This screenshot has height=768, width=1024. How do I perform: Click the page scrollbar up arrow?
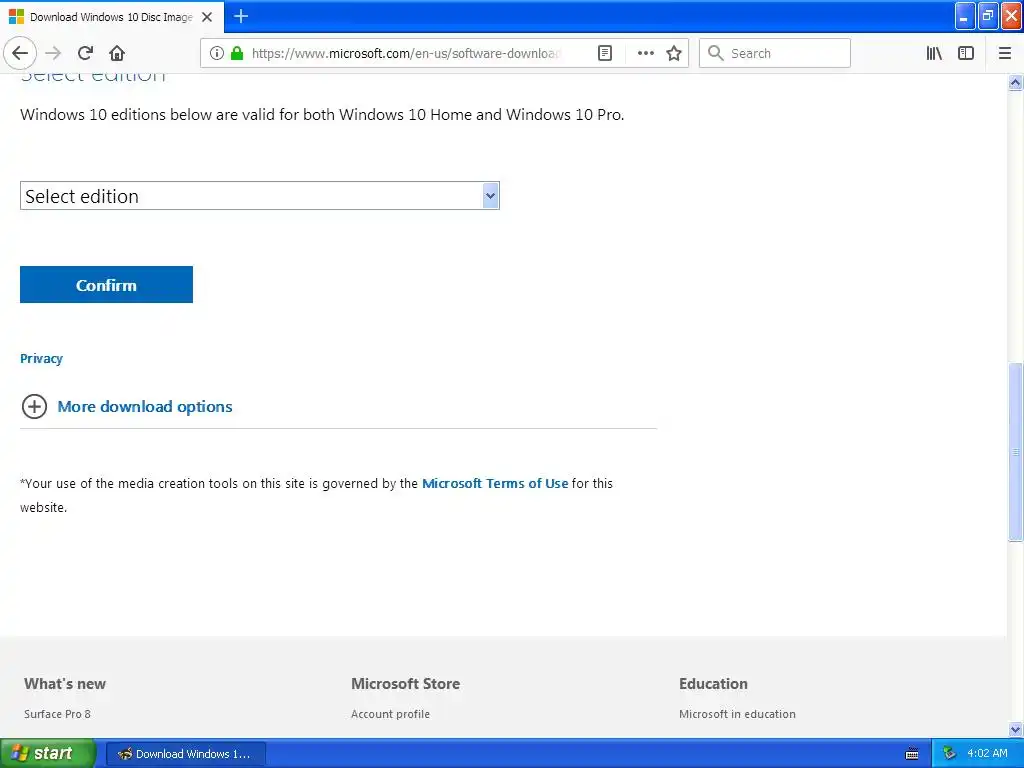(x=1015, y=82)
